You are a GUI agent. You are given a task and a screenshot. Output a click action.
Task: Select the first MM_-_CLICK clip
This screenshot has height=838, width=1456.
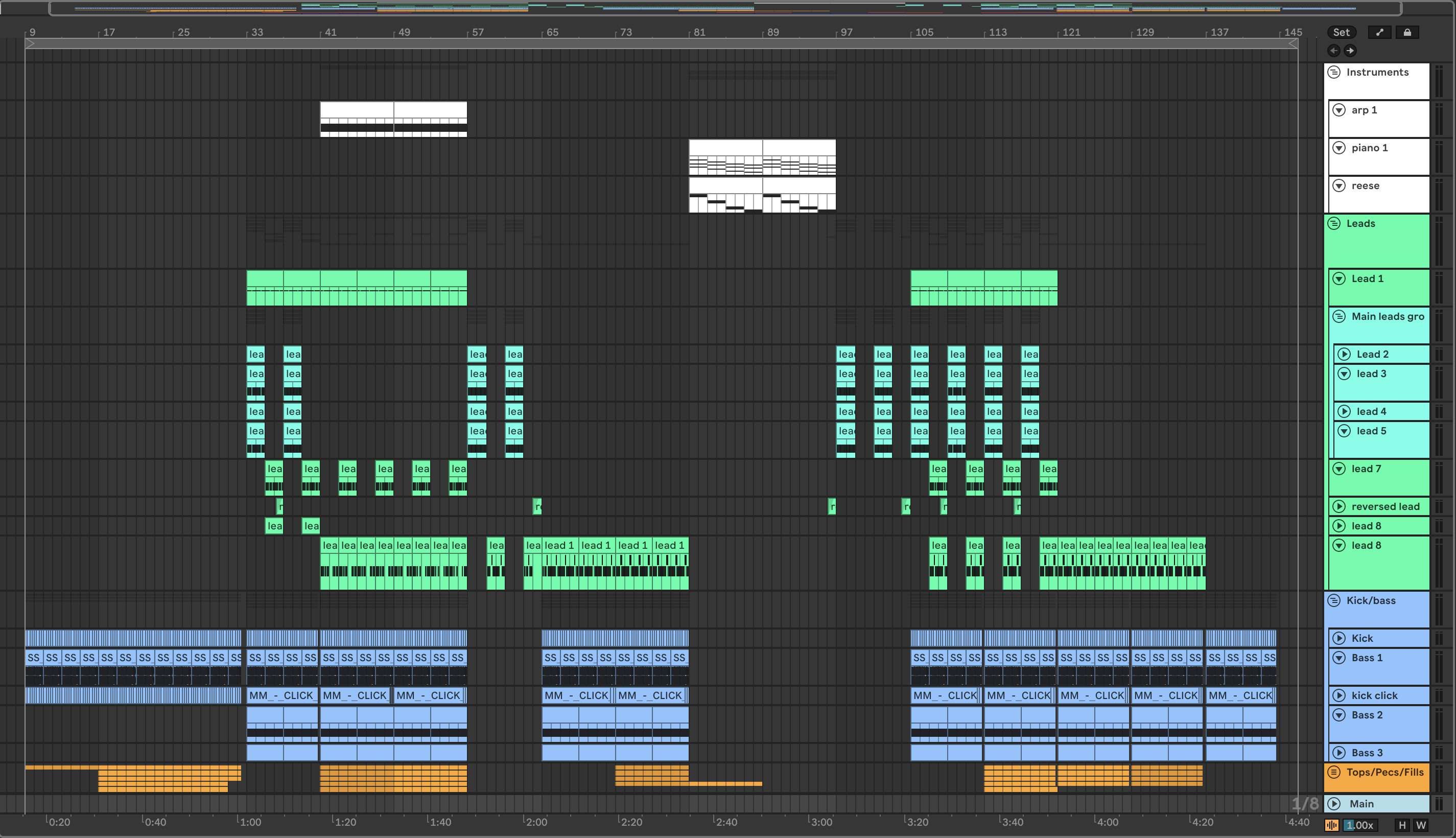pos(282,695)
